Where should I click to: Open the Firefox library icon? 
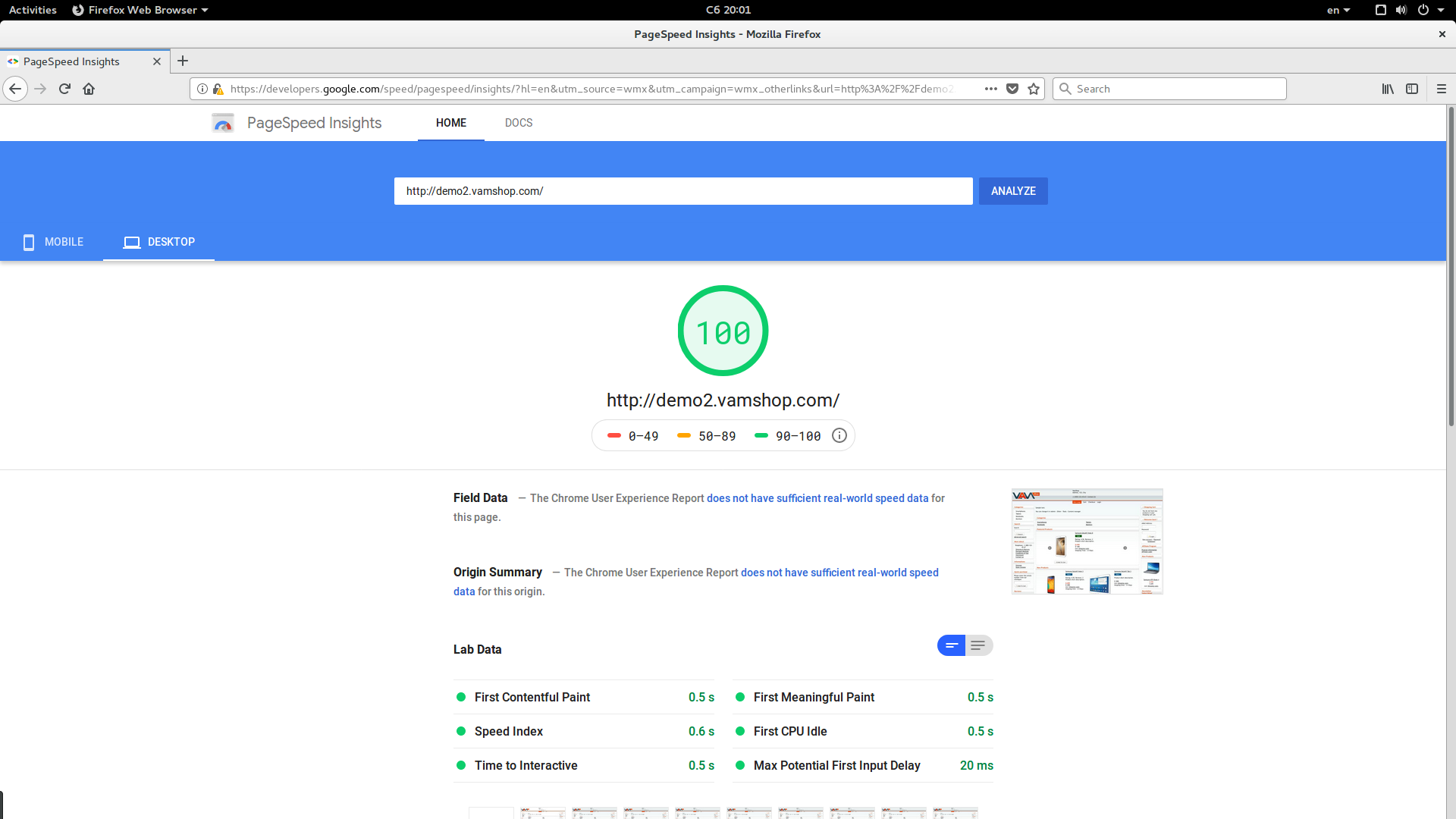click(1388, 89)
